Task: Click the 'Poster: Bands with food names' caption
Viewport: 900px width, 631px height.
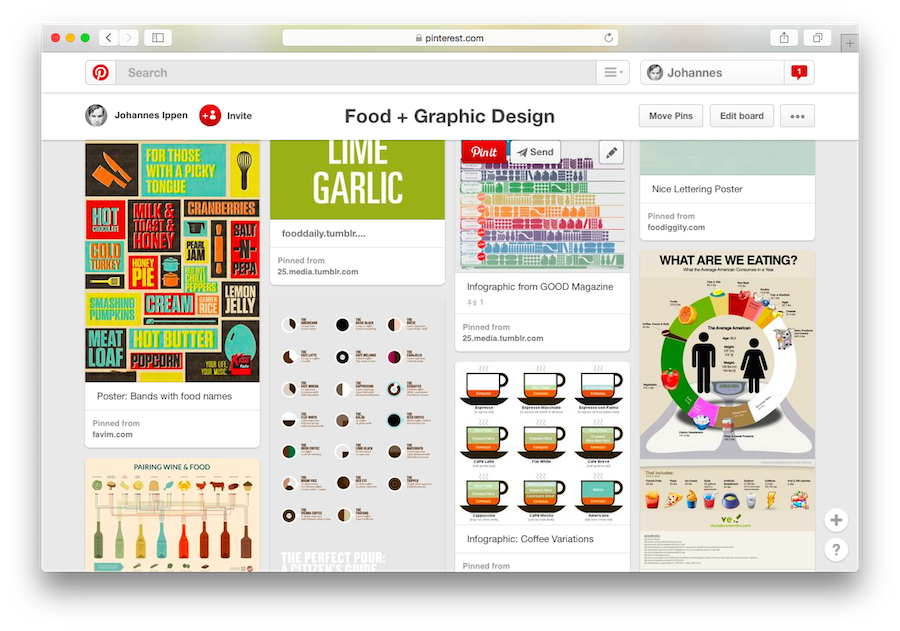Action: pyautogui.click(x=165, y=396)
